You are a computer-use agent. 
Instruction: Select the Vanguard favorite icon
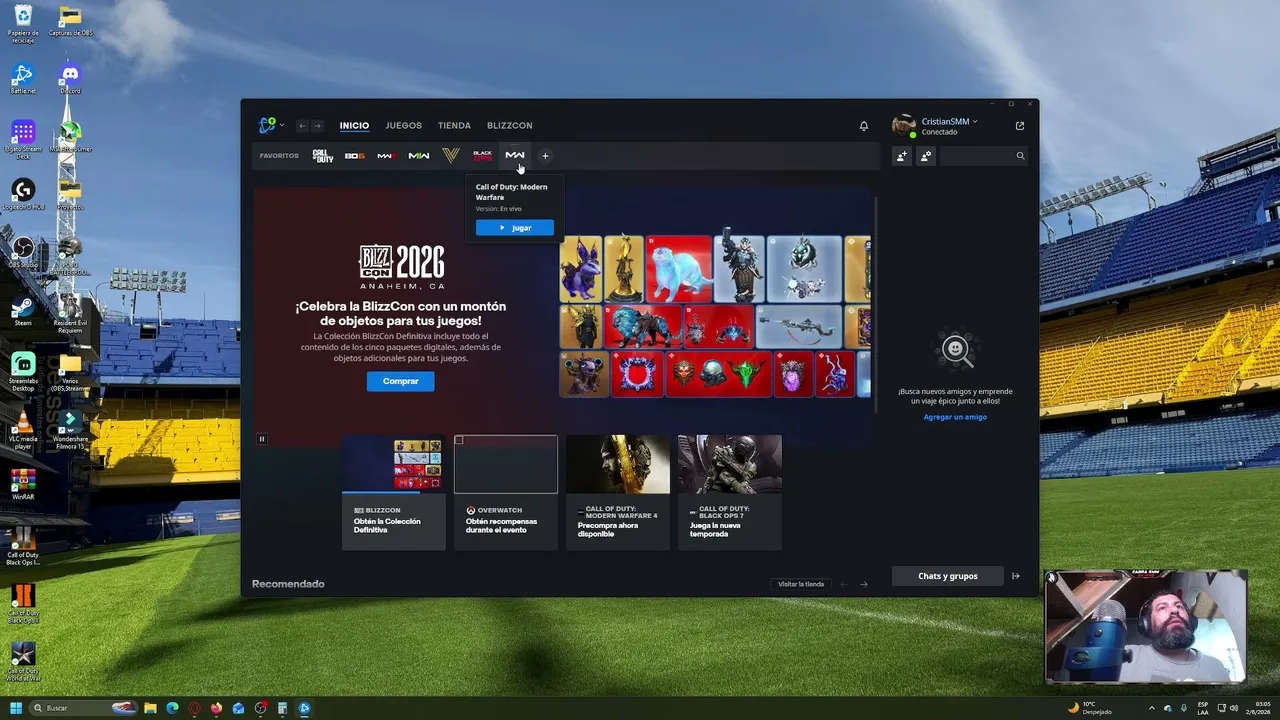451,156
